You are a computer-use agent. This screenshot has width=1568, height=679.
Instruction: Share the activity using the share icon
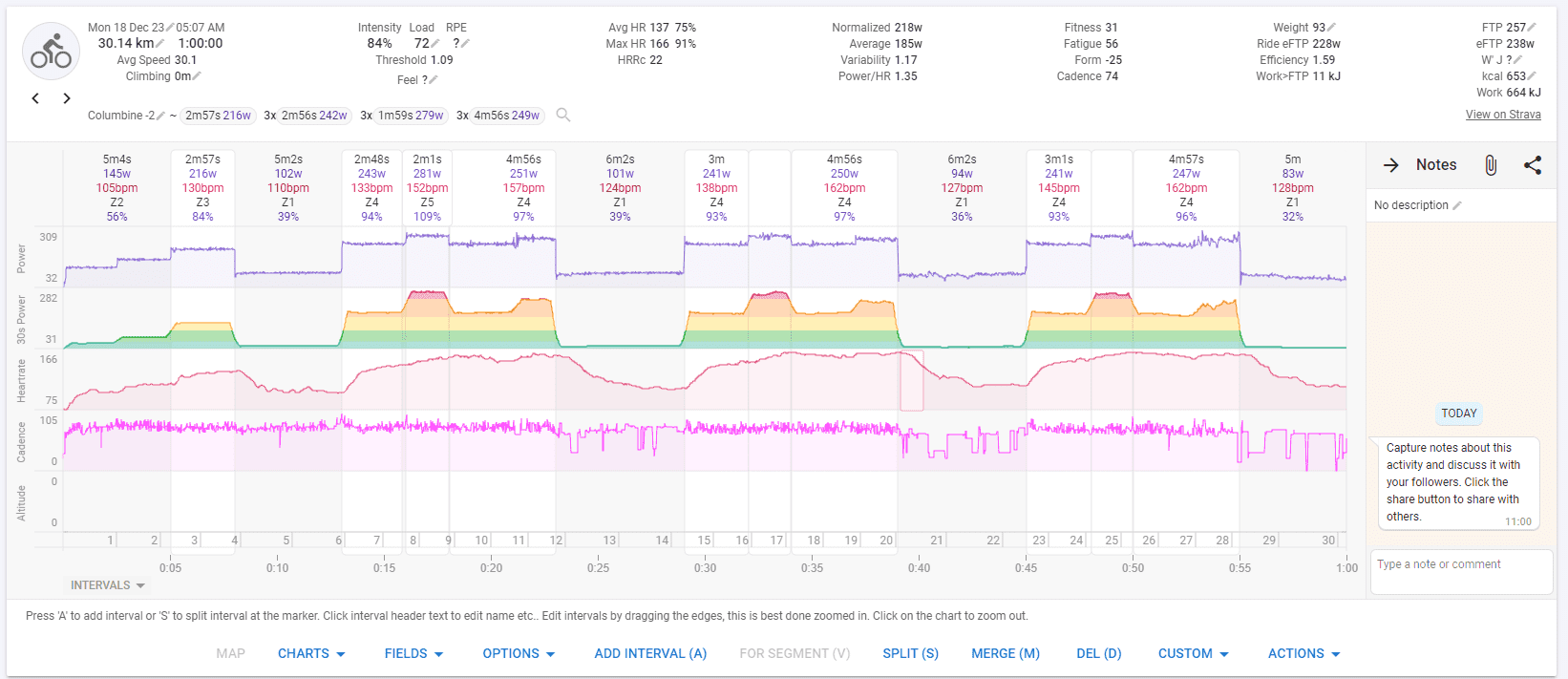pos(1533,165)
